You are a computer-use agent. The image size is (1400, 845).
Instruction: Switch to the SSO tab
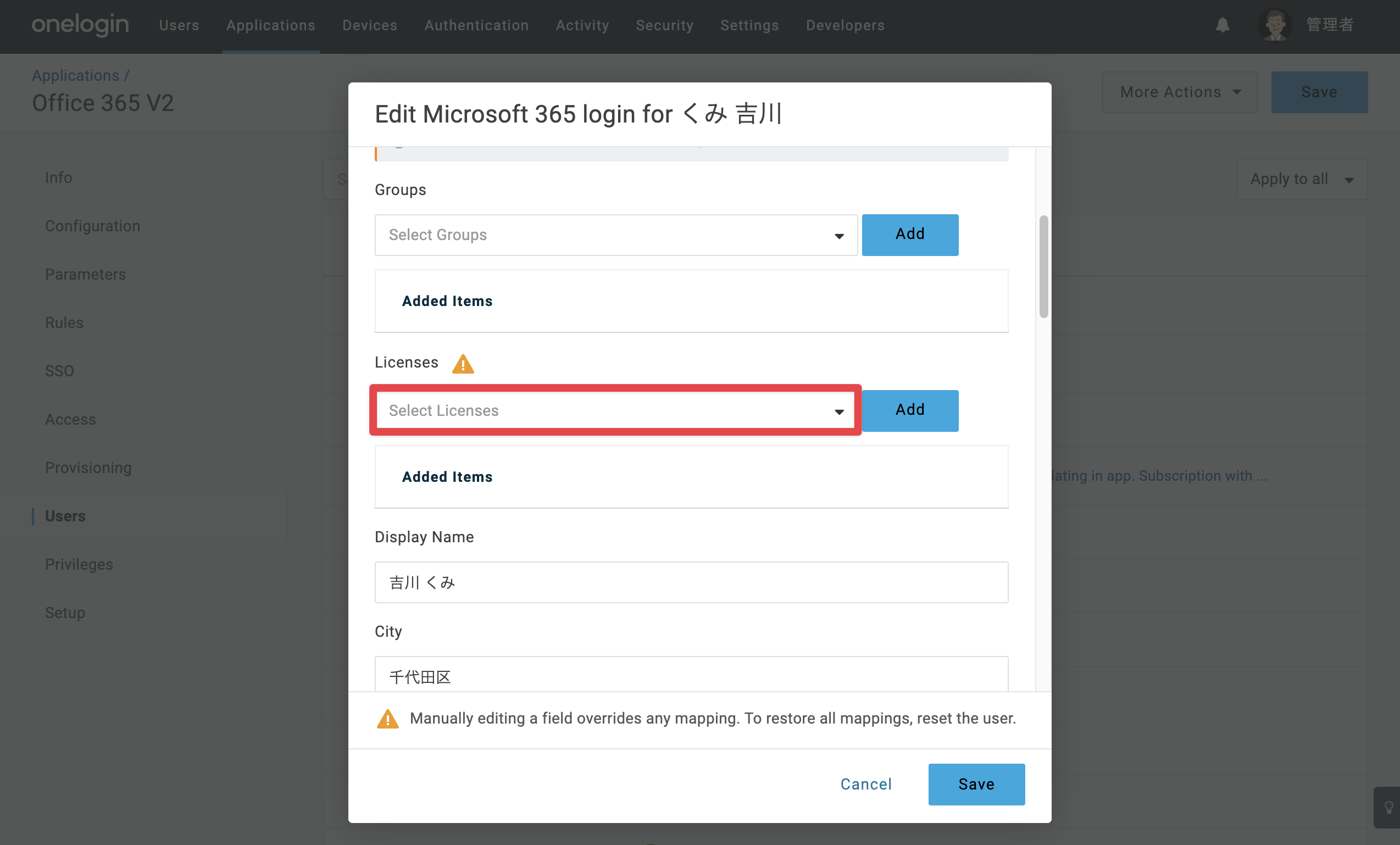(x=60, y=371)
